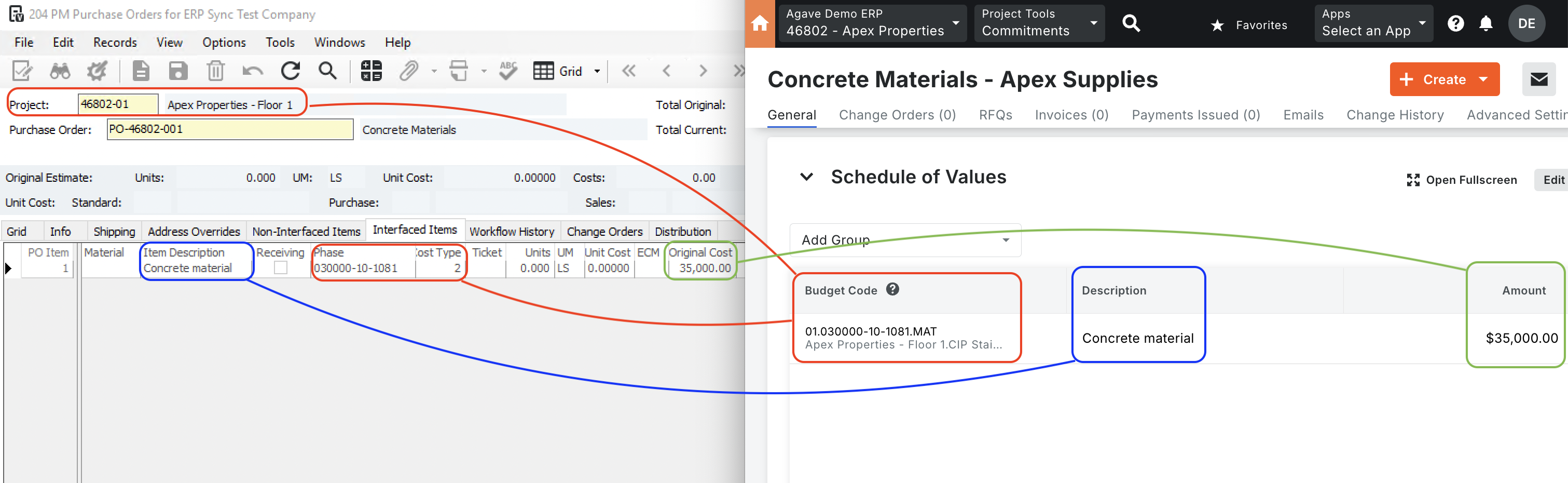Image resolution: width=1568 pixels, height=483 pixels.
Task: Click the calculator grid icon
Action: coord(370,71)
